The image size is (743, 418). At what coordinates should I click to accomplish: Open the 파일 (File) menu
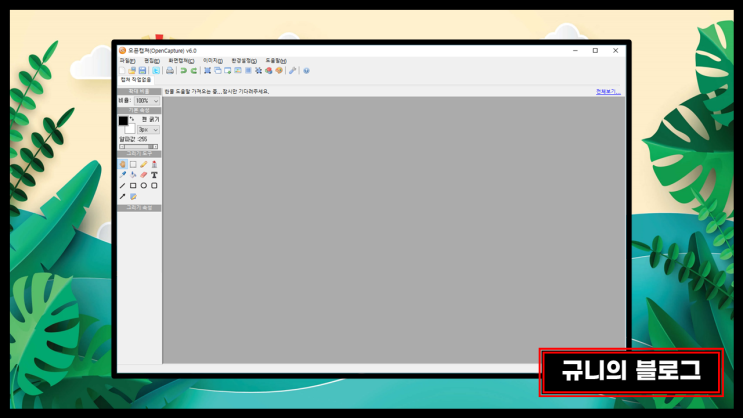127,61
